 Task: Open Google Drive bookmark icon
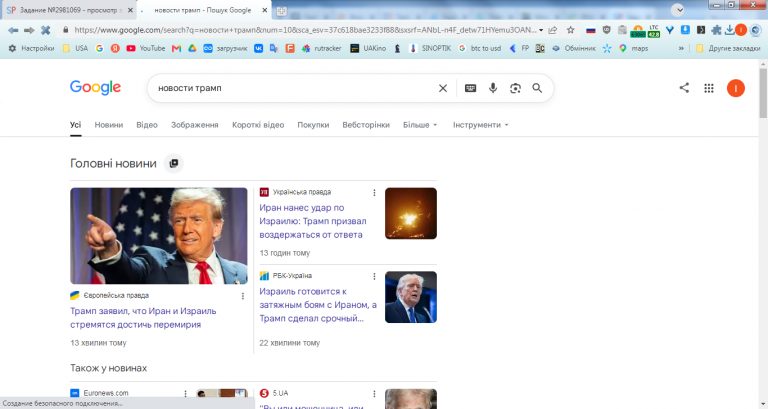(x=192, y=48)
